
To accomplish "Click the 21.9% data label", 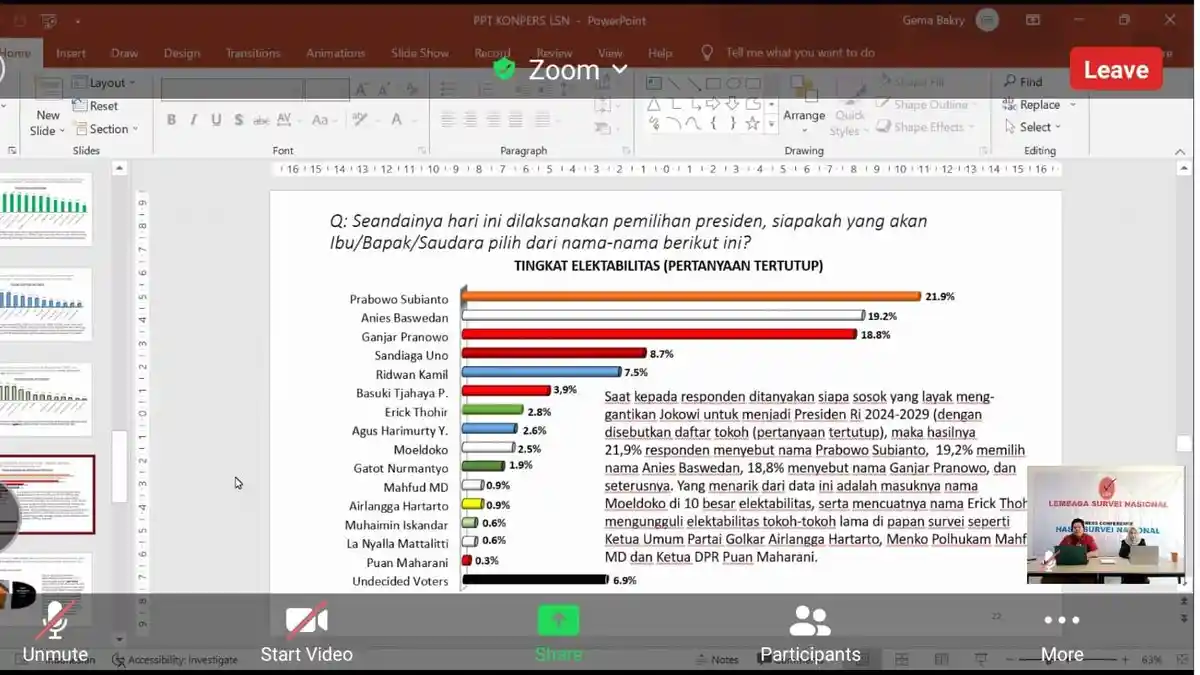I will (x=940, y=297).
